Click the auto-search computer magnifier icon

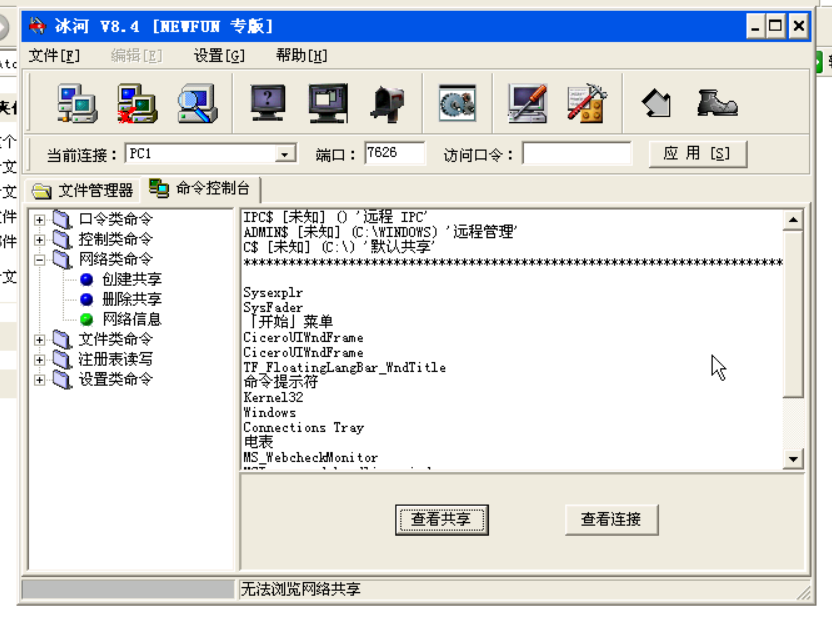pos(197,103)
